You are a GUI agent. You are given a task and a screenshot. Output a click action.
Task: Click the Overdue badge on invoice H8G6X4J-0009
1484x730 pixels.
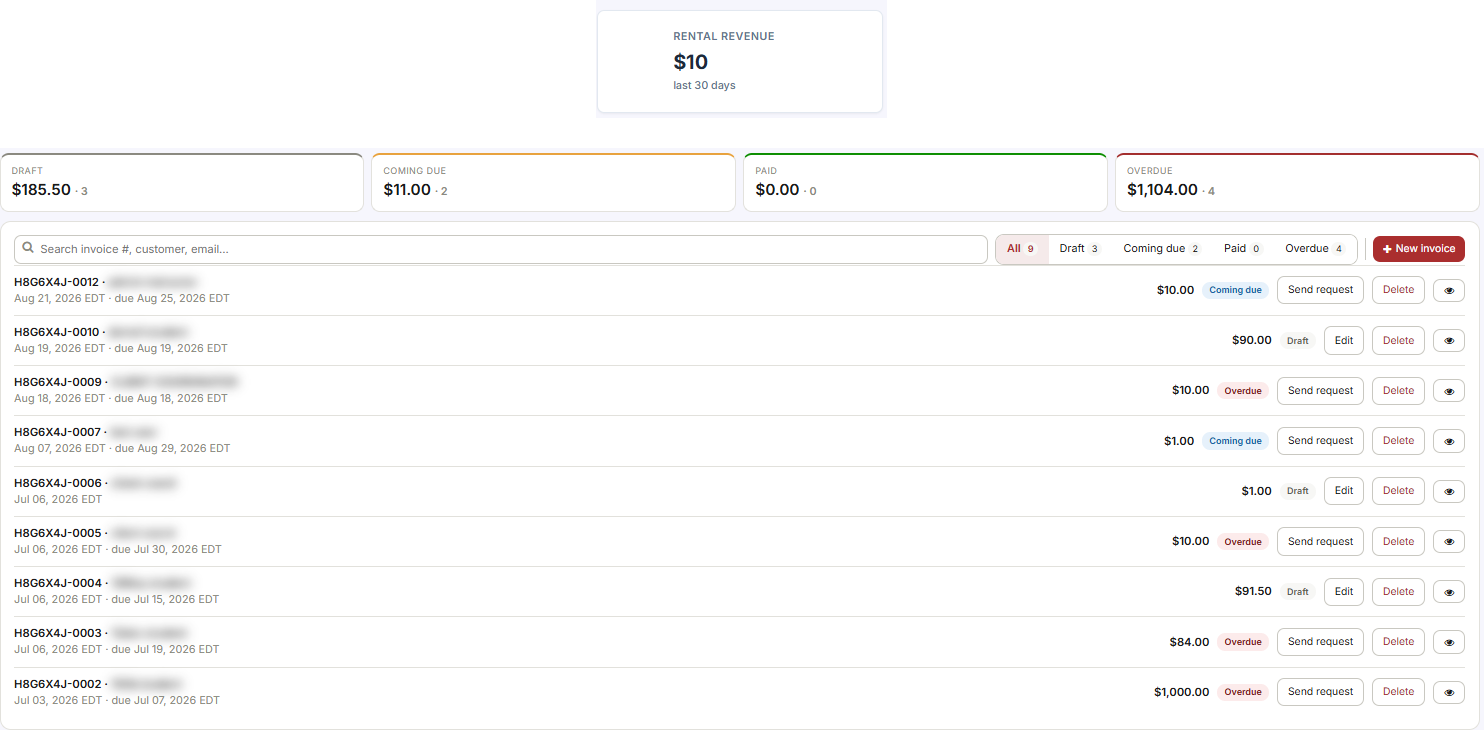click(1243, 391)
